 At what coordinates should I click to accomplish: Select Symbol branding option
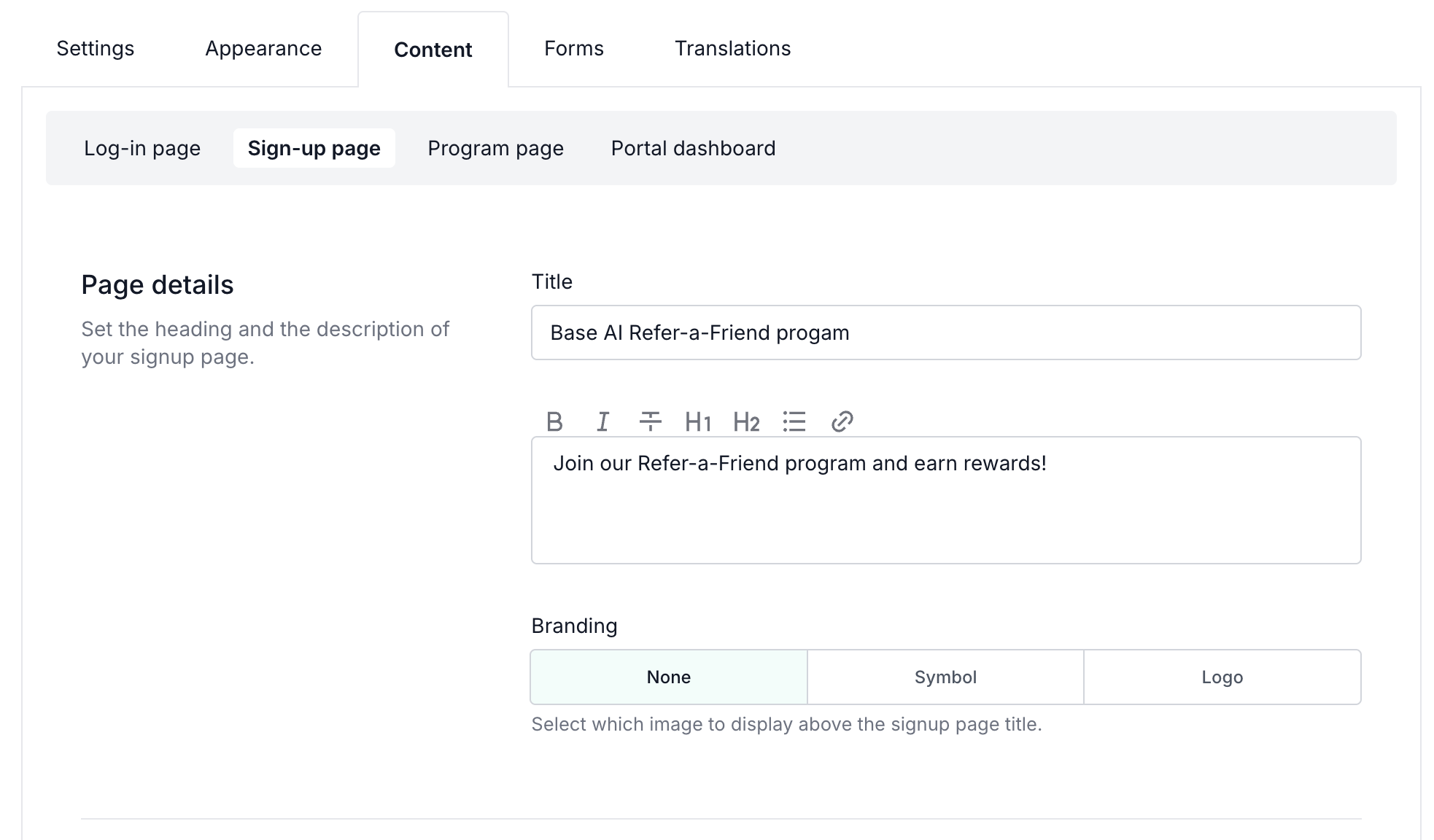tap(945, 677)
